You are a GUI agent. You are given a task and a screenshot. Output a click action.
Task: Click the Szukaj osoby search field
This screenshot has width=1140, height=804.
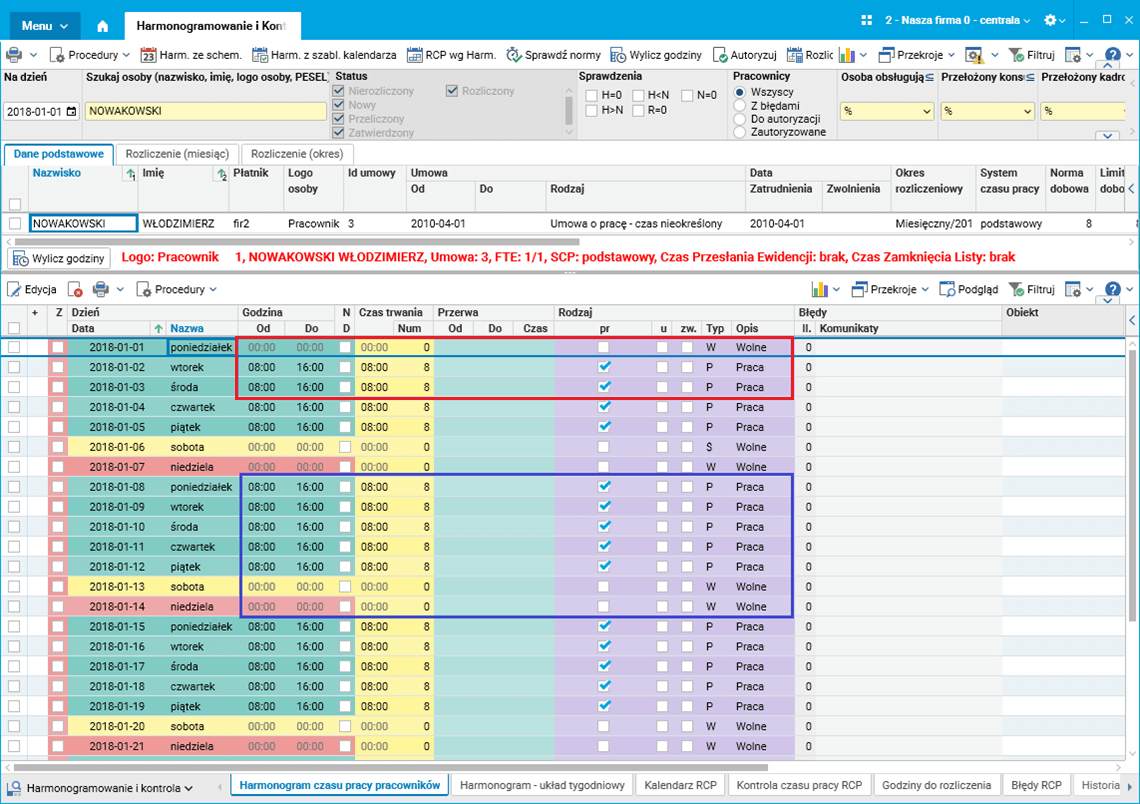[205, 112]
